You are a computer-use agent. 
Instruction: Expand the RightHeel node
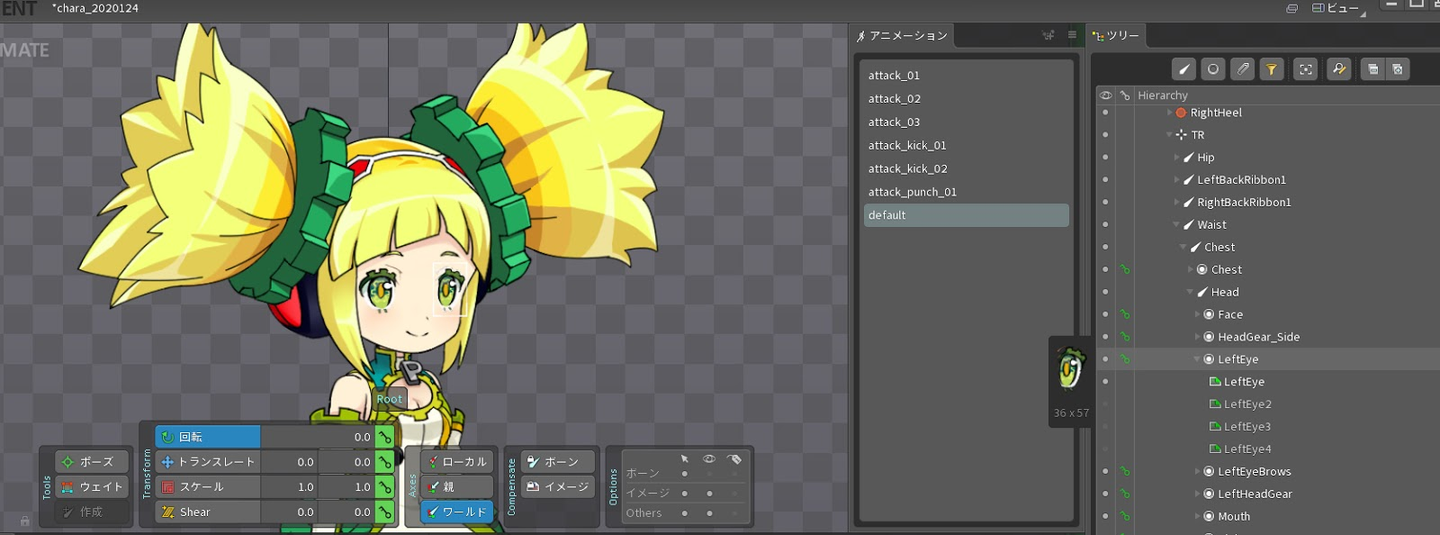pos(1170,113)
